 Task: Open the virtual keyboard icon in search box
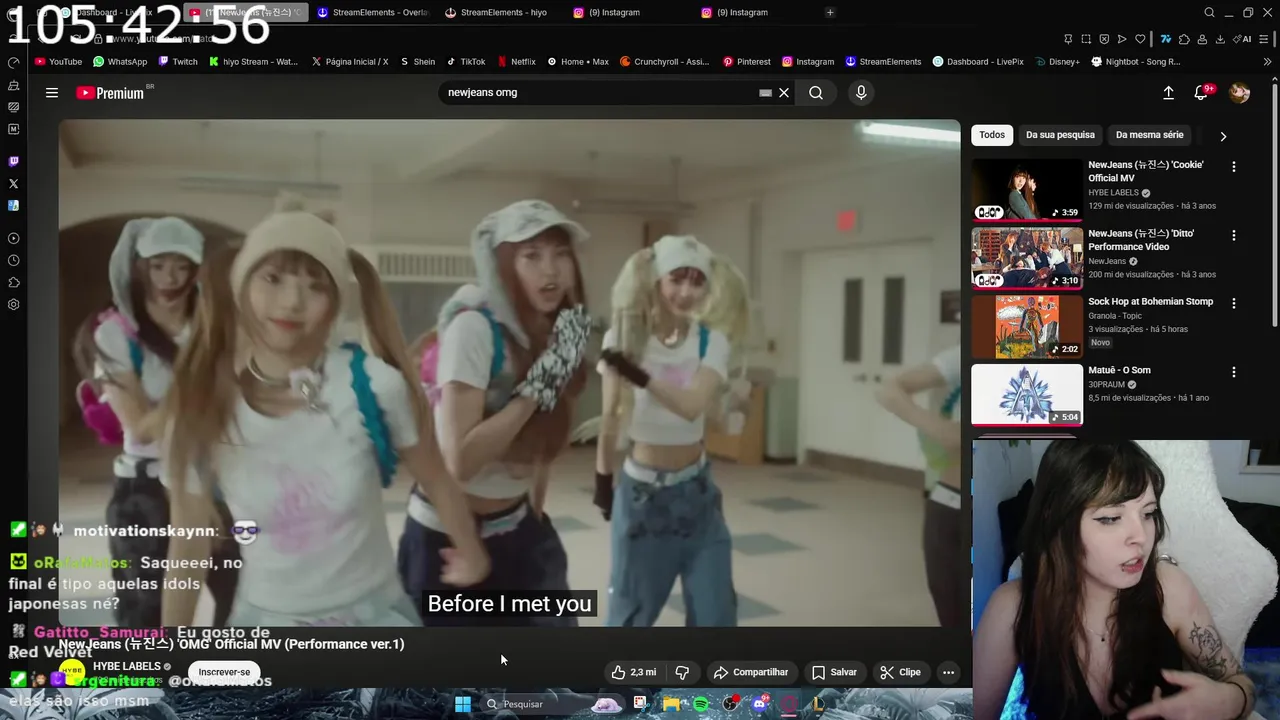click(x=765, y=93)
